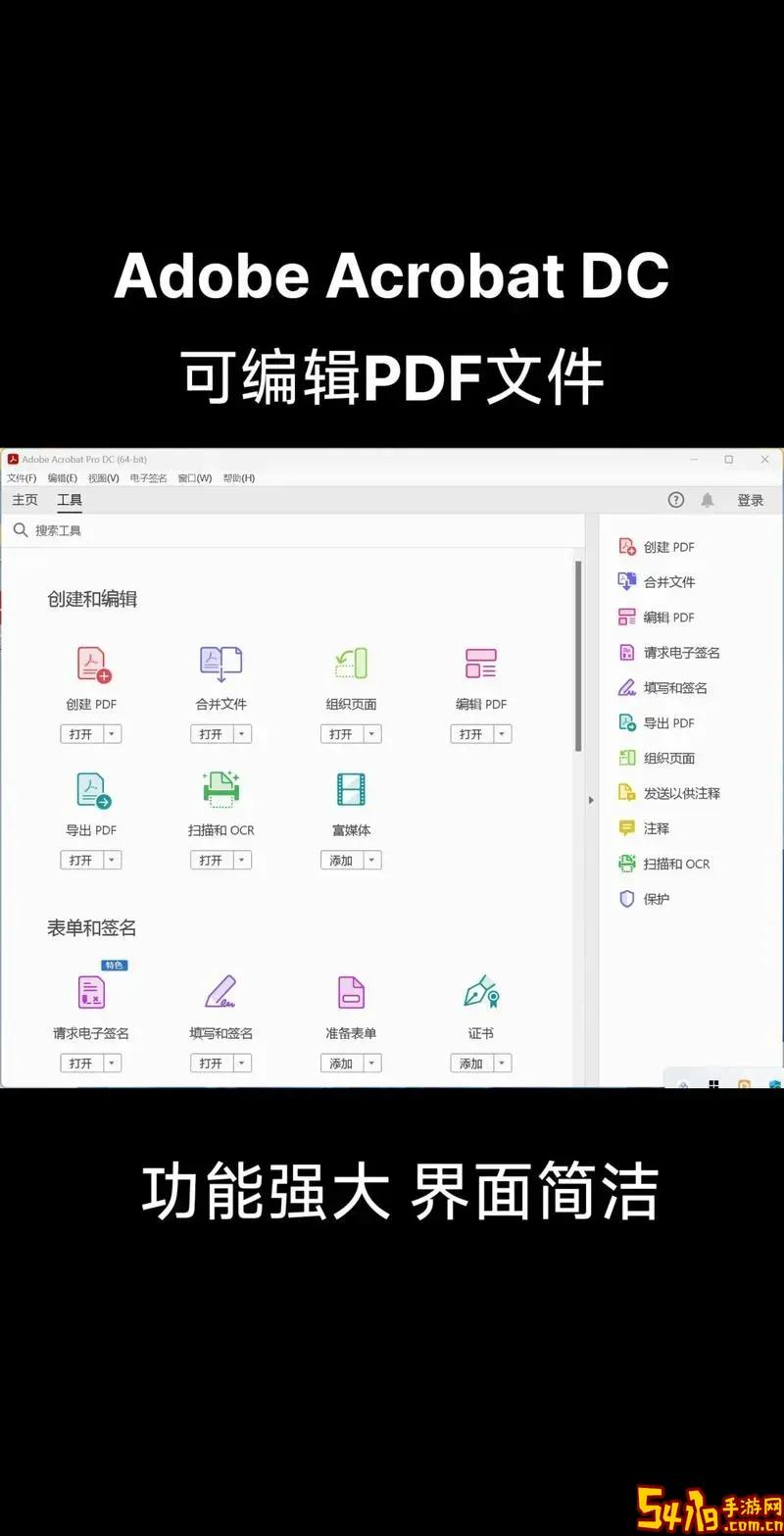Click the 登录 sign-in button
784x1536 pixels.
click(x=751, y=500)
